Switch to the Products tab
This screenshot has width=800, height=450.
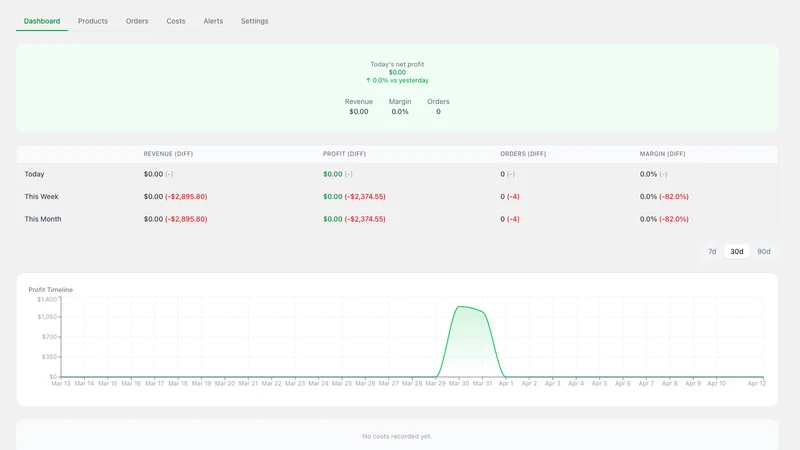click(x=93, y=21)
